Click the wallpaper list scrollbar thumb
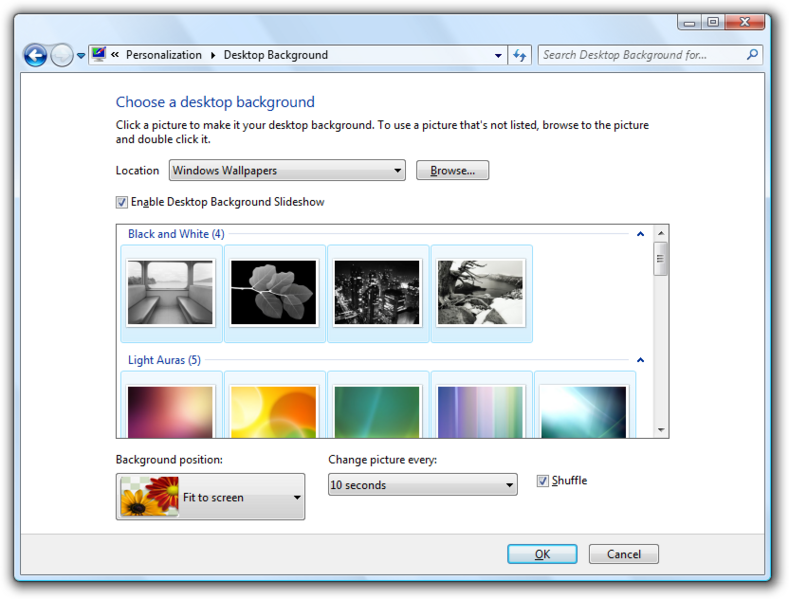Viewport: 789px width, 599px height. coord(661,259)
